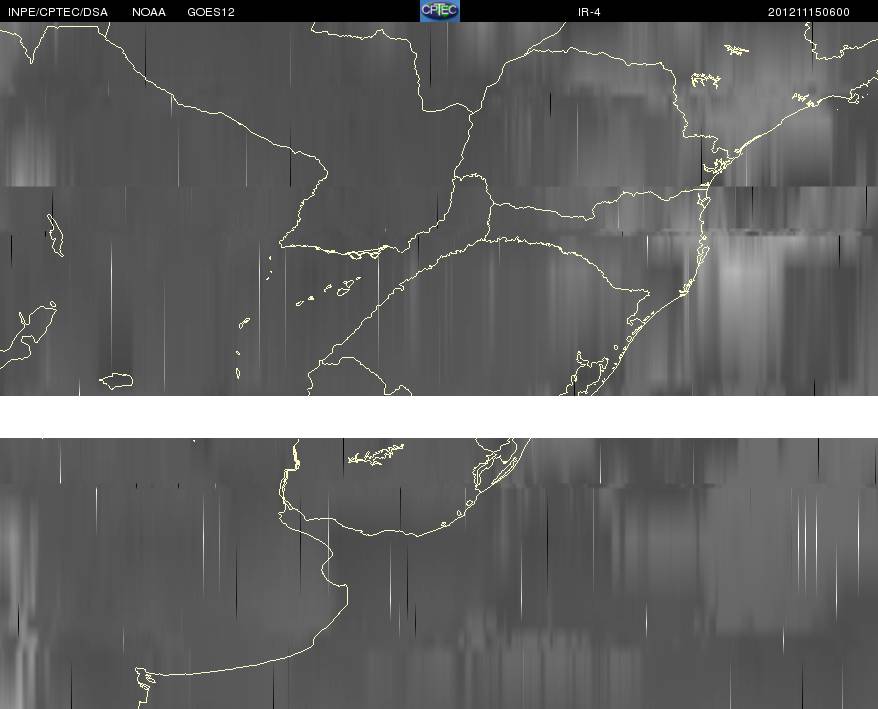Click the GOES12 satellite label

pyautogui.click(x=211, y=12)
